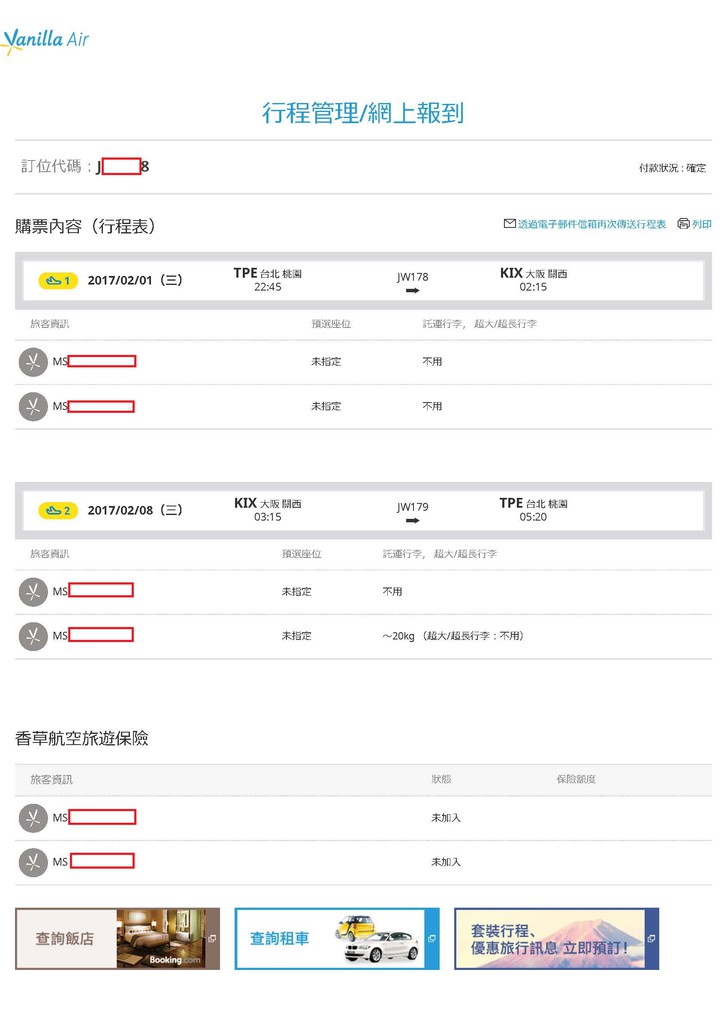Viewport: 727px width, 1024px height.
Task: Click second passenger avatar in insurance section
Action: (x=33, y=862)
